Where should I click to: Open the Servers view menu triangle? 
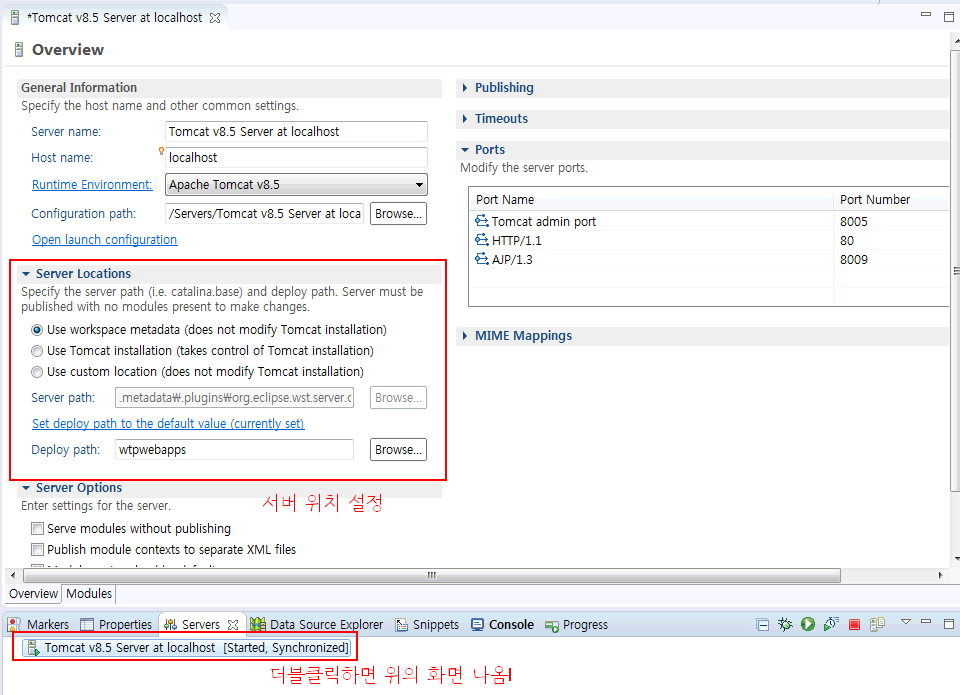906,622
